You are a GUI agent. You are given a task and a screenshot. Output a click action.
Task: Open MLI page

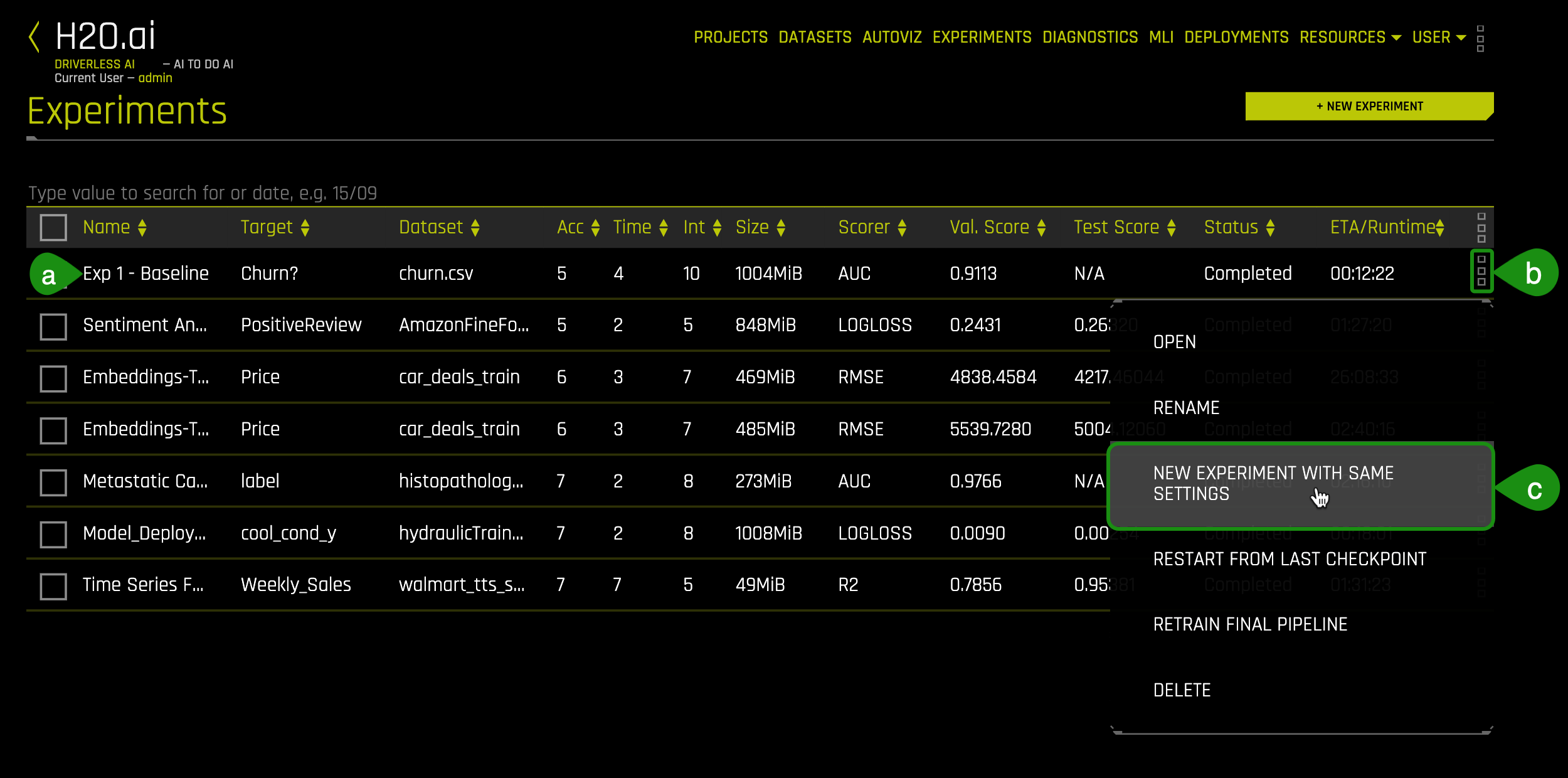click(1161, 37)
